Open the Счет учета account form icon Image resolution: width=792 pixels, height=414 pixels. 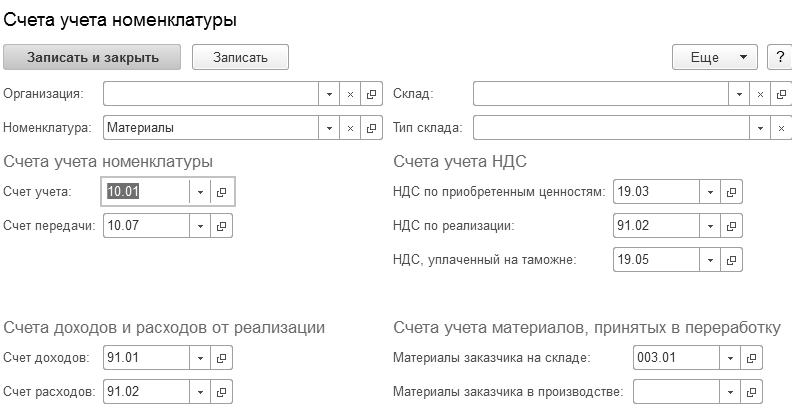pyautogui.click(x=221, y=192)
